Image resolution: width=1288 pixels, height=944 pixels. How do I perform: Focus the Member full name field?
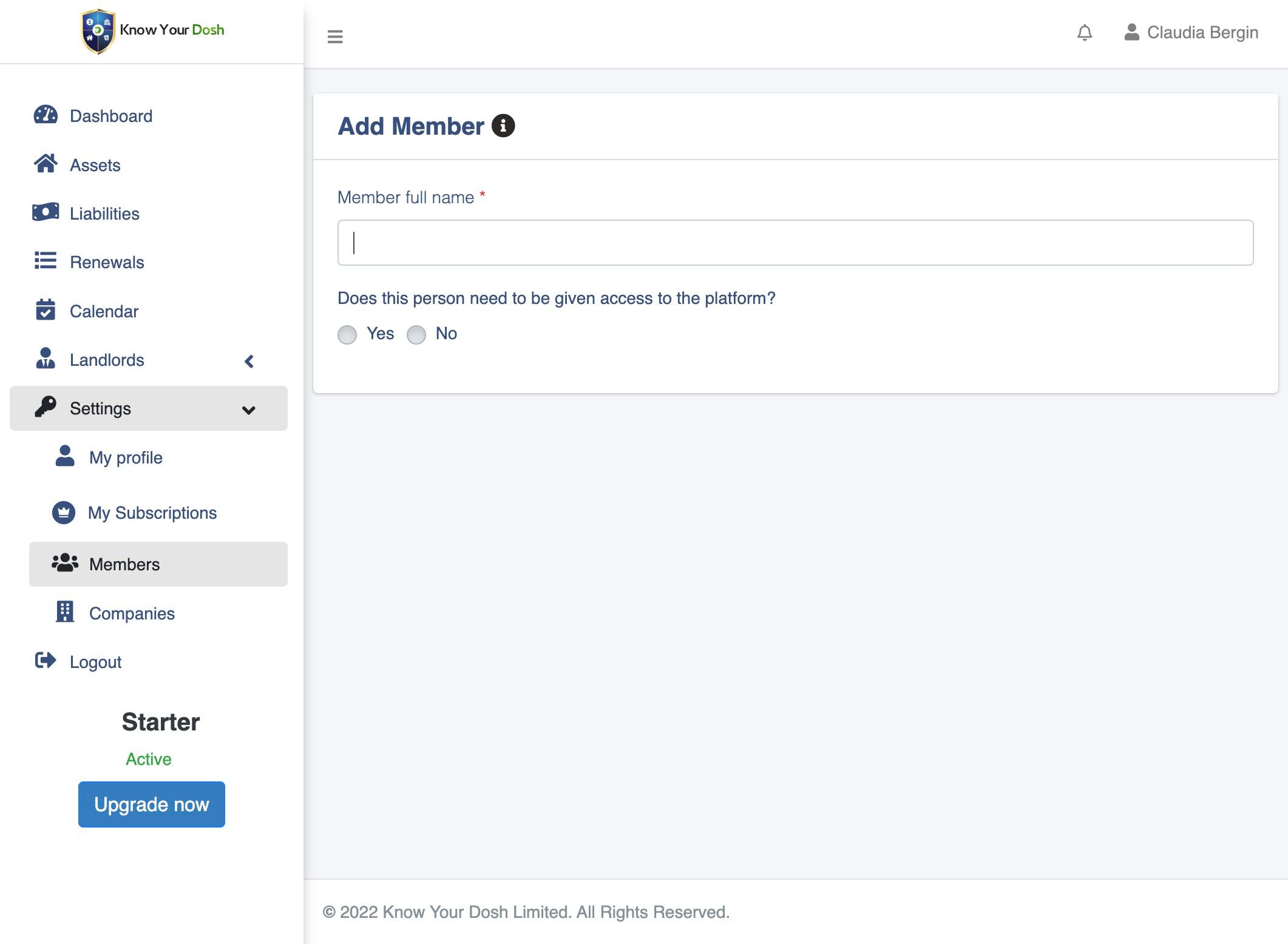click(795, 243)
